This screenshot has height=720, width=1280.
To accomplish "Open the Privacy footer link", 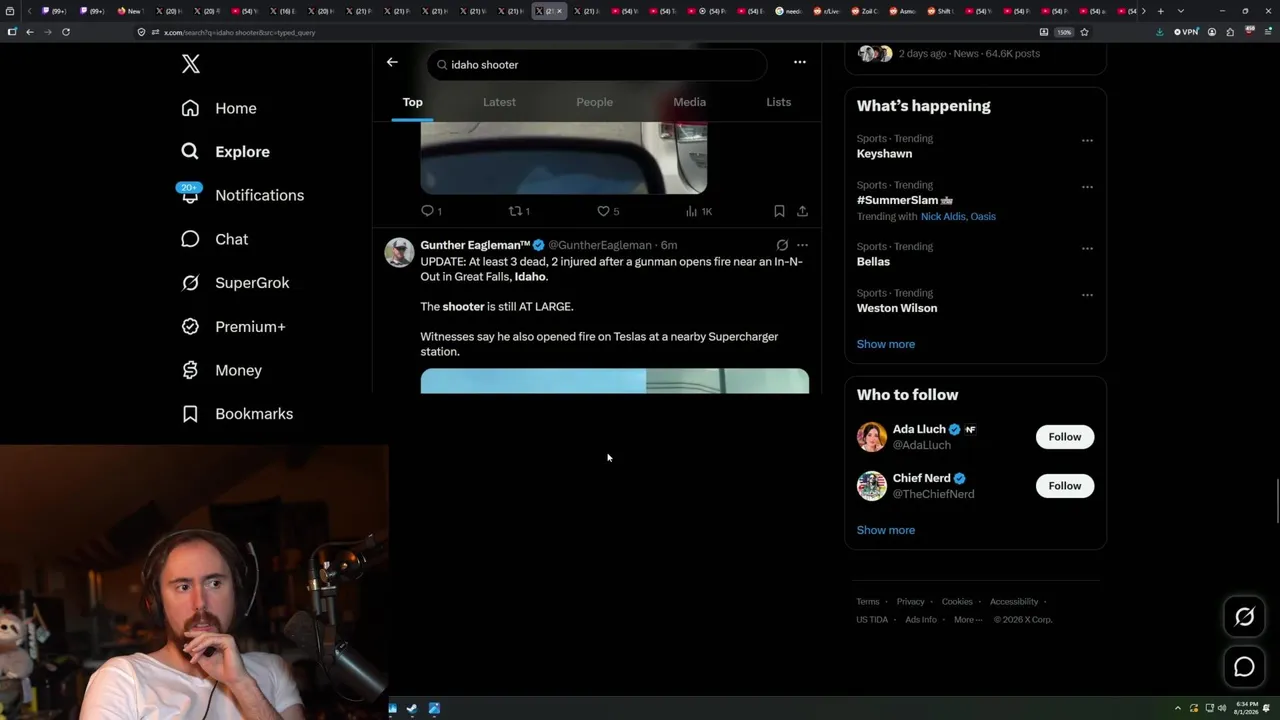I will 911,602.
